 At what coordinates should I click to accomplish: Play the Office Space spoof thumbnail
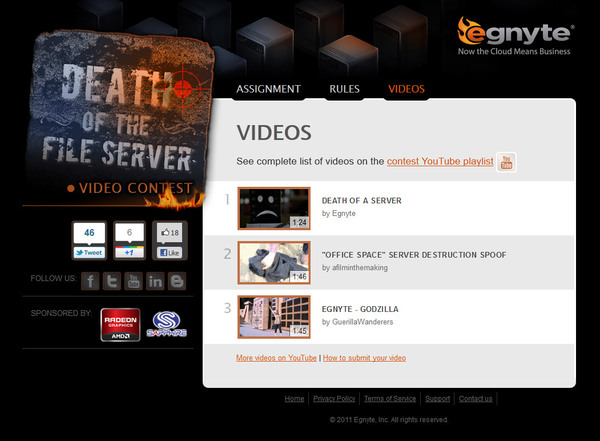click(x=274, y=263)
